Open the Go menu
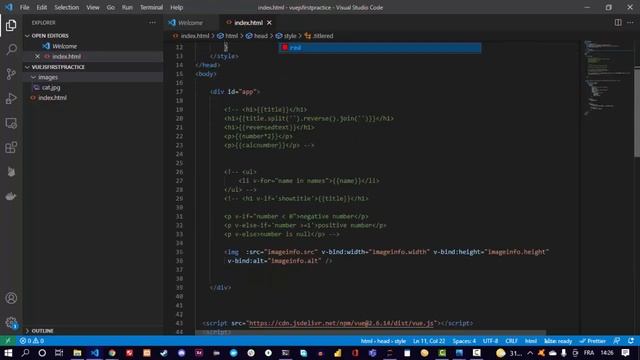This screenshot has height=360, width=640. (x=111, y=7)
